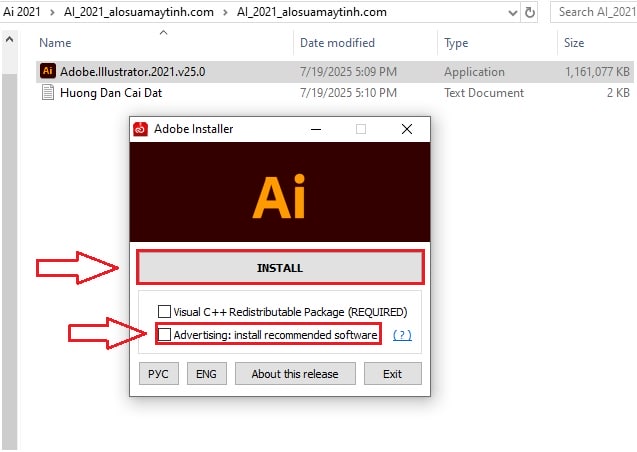This screenshot has height=452, width=637.
Task: Click the Application type cell
Action: pyautogui.click(x=474, y=71)
